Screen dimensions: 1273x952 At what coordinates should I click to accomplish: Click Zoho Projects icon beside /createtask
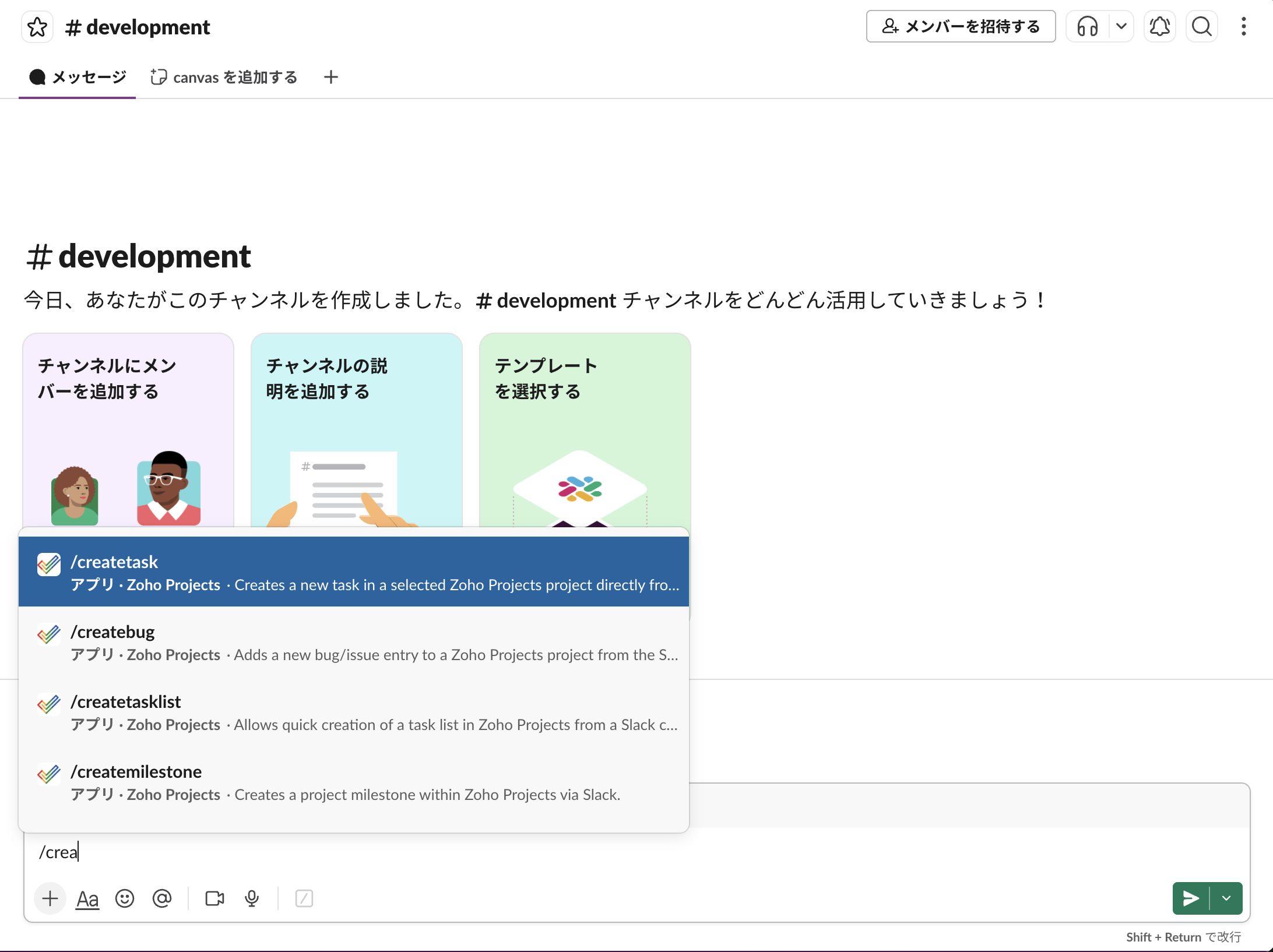pos(49,565)
